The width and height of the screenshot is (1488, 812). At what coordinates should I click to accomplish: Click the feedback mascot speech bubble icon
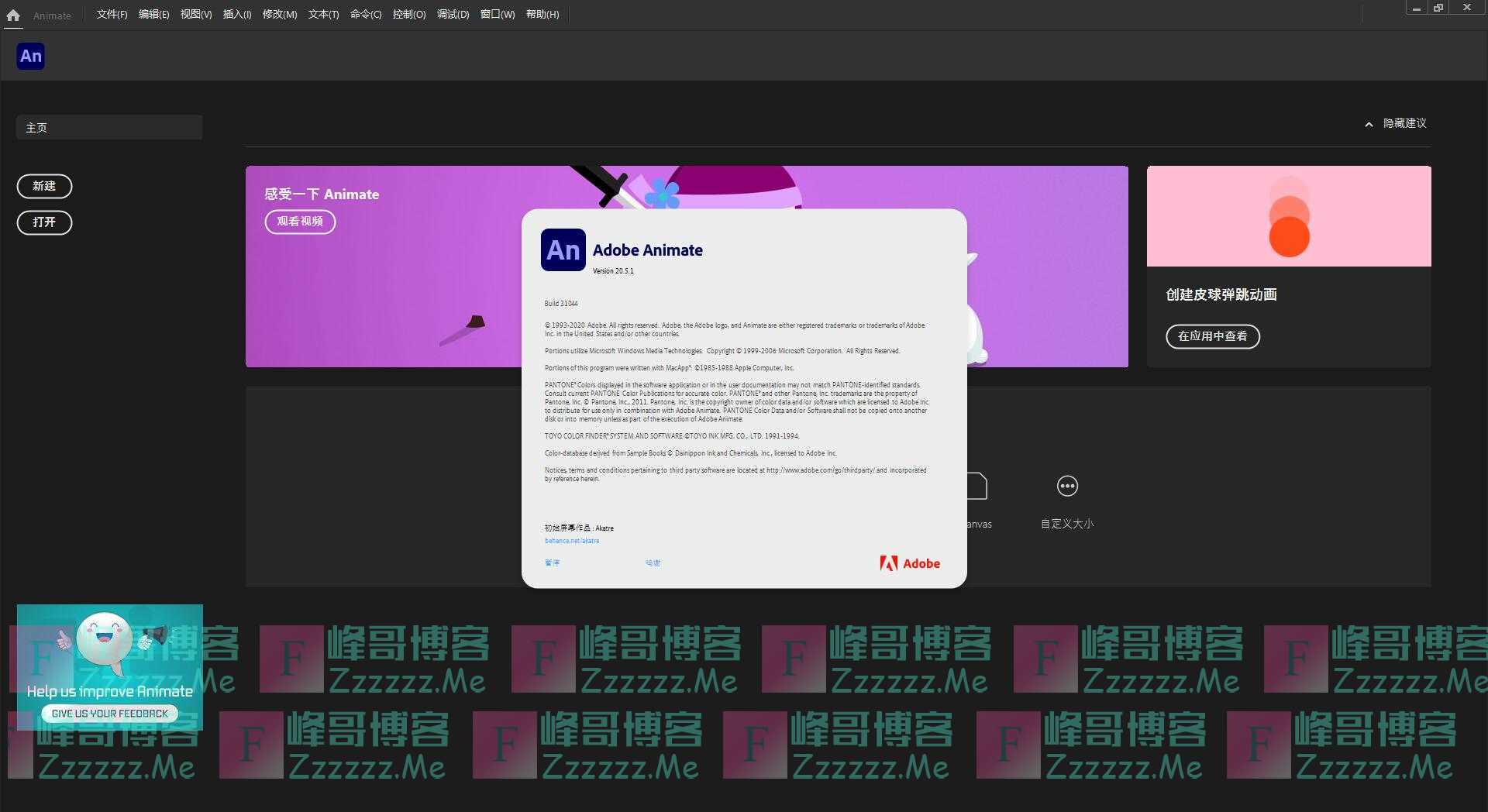(x=105, y=640)
